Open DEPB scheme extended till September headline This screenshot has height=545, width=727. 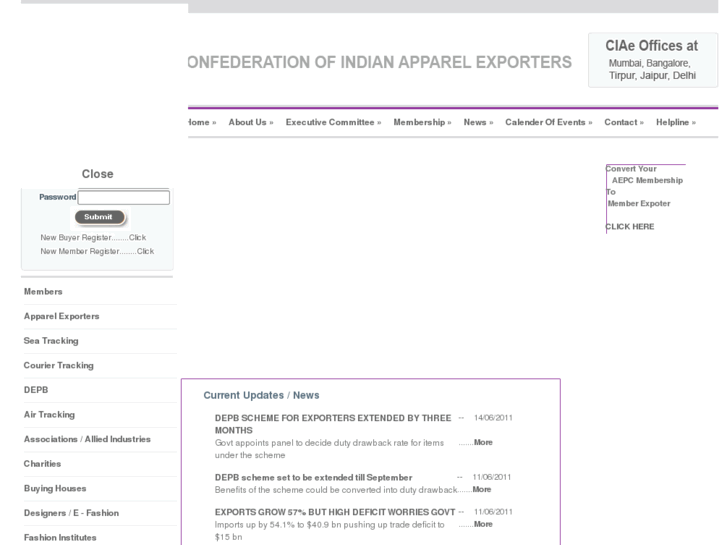click(313, 477)
